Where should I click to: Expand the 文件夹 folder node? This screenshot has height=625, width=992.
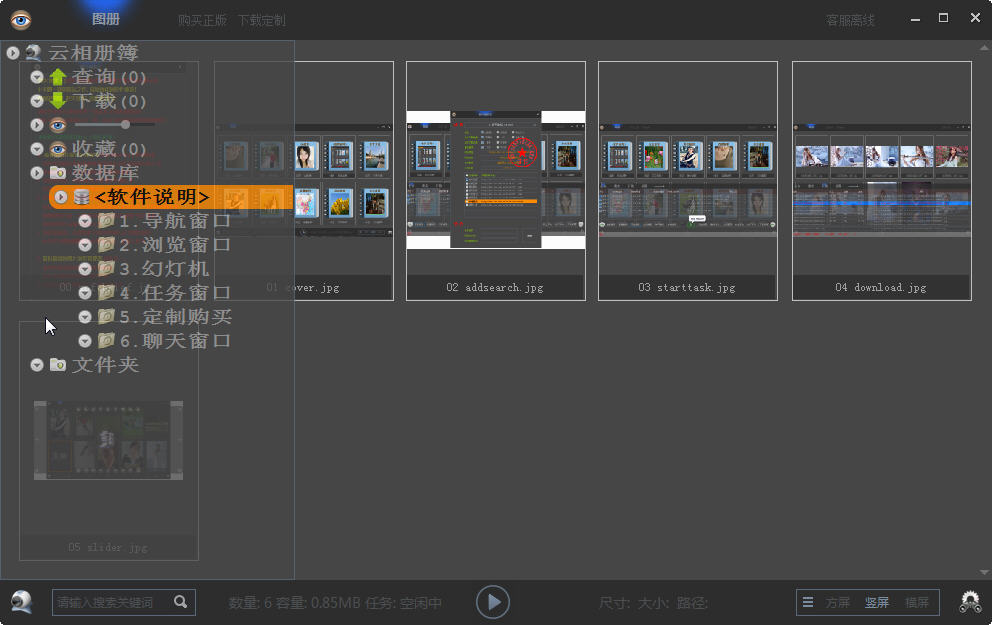36,364
